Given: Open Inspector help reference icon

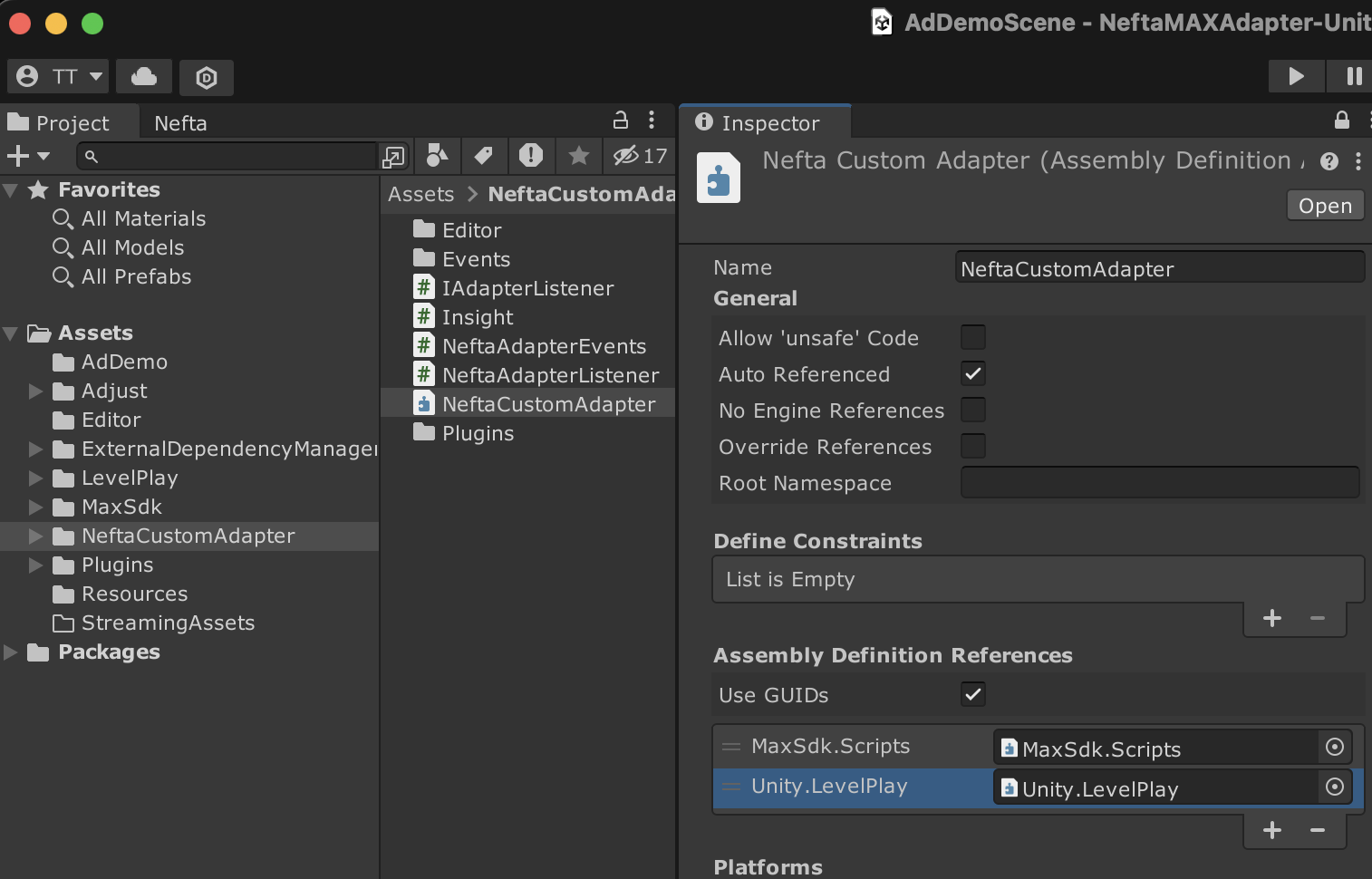Looking at the screenshot, I should pyautogui.click(x=1329, y=161).
